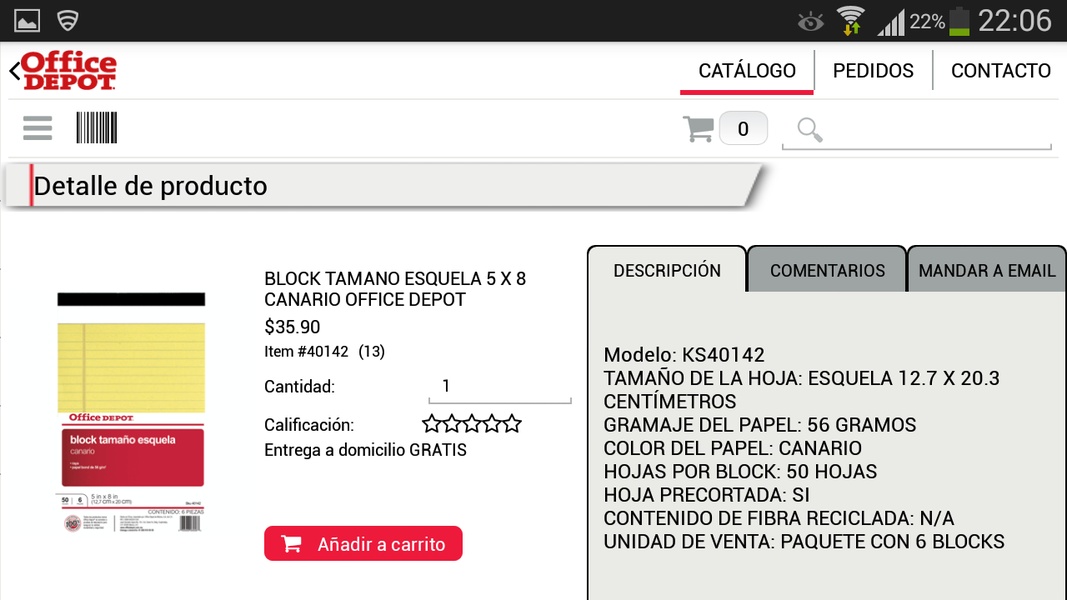Image resolution: width=1067 pixels, height=600 pixels.
Task: Tap the Office Depot logo
Action: click(x=69, y=71)
